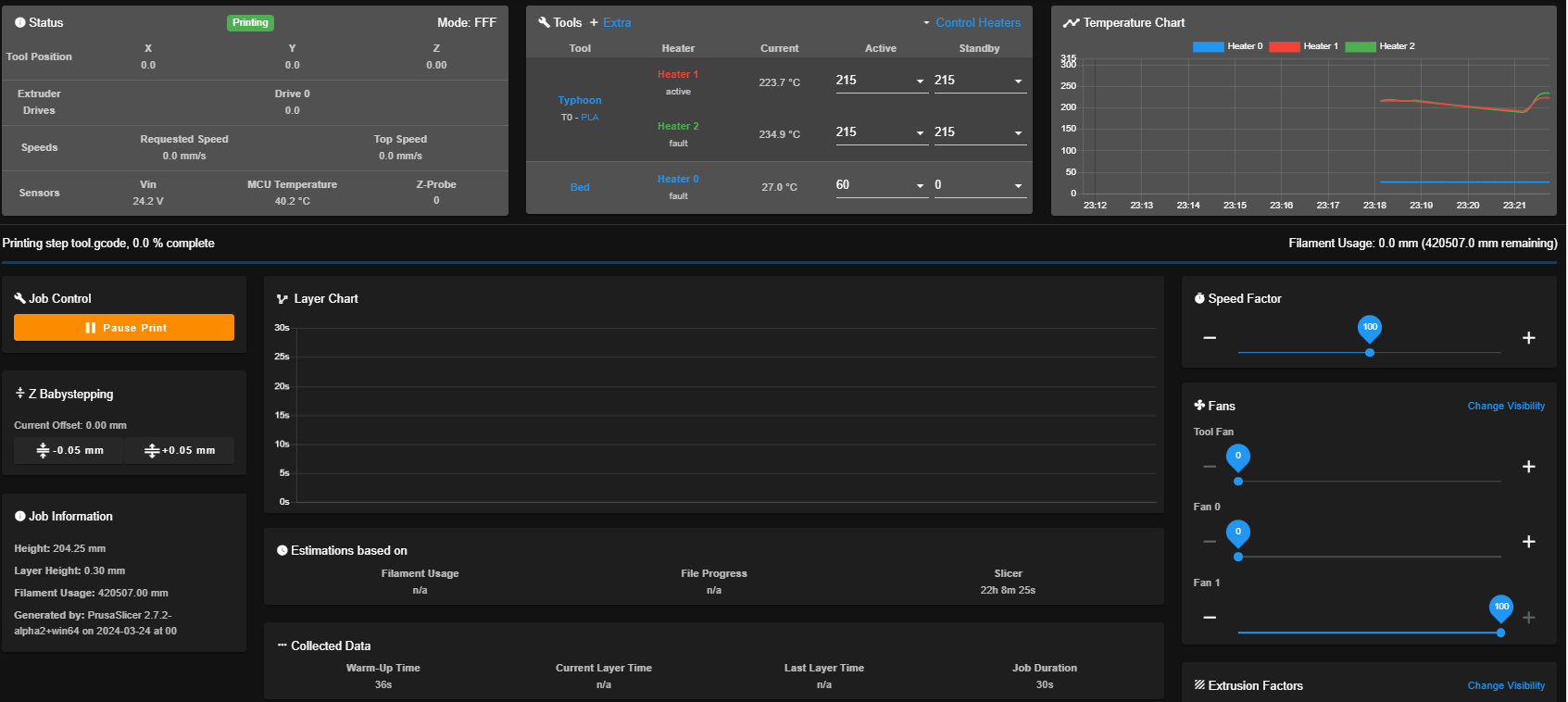Viewport: 1568px width, 702px height.
Task: Click Change Visibility link in Fans panel
Action: pyautogui.click(x=1506, y=406)
